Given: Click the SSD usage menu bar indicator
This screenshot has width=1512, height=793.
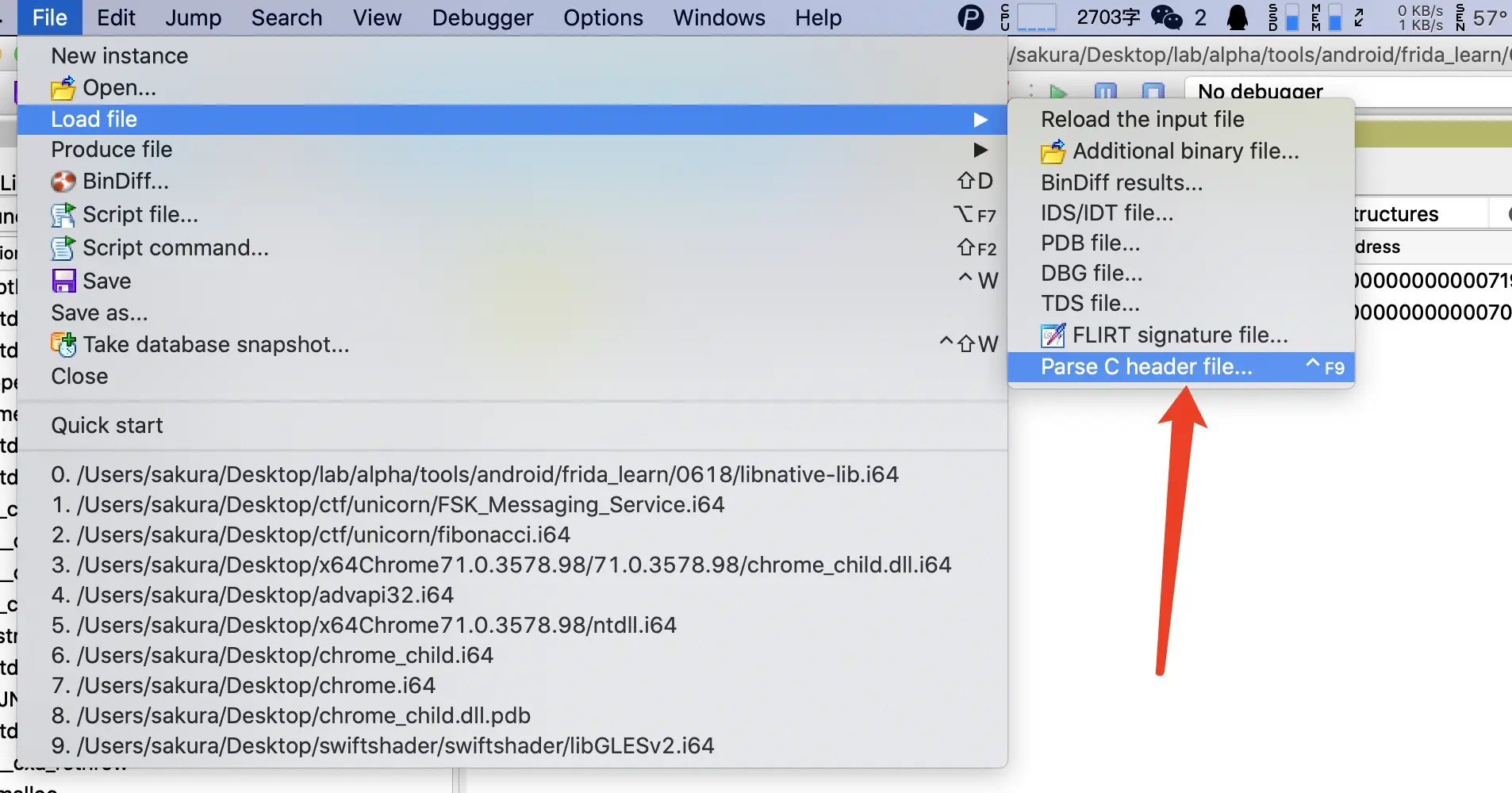Looking at the screenshot, I should point(1284,17).
